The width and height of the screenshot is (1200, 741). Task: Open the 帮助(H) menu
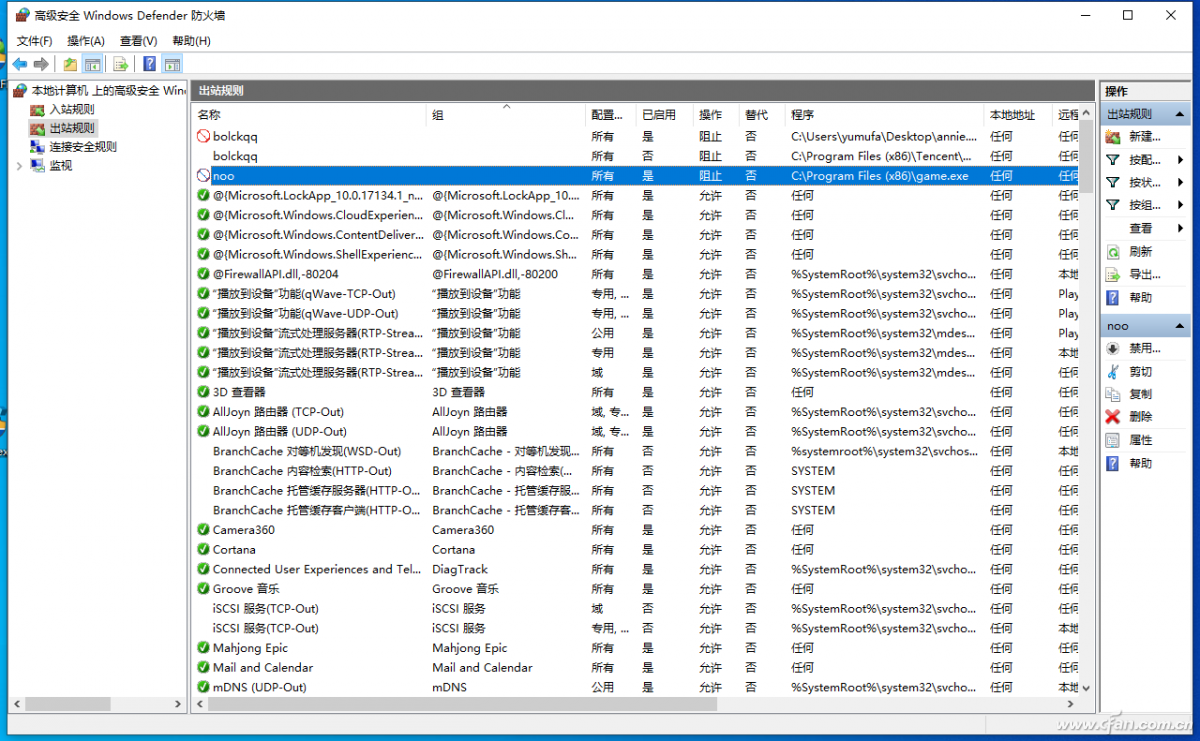[x=191, y=41]
